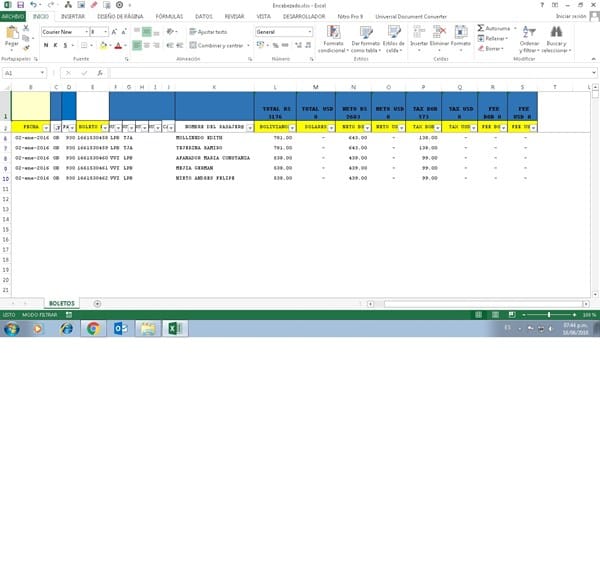This screenshot has width=600, height=562.
Task: Adjust the zoom slider handle
Action: click(549, 314)
